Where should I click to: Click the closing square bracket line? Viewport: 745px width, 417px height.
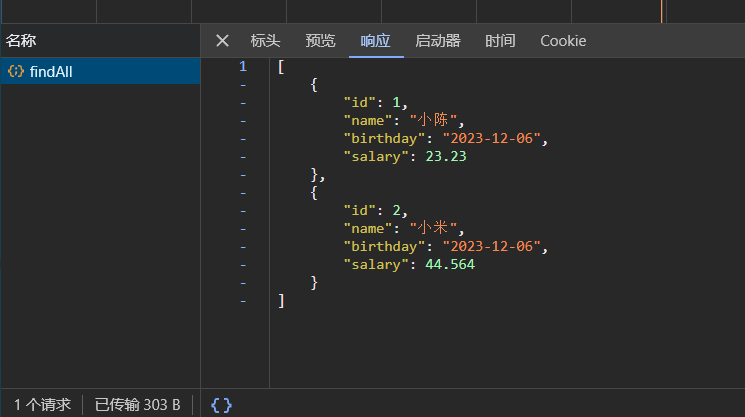click(x=281, y=301)
